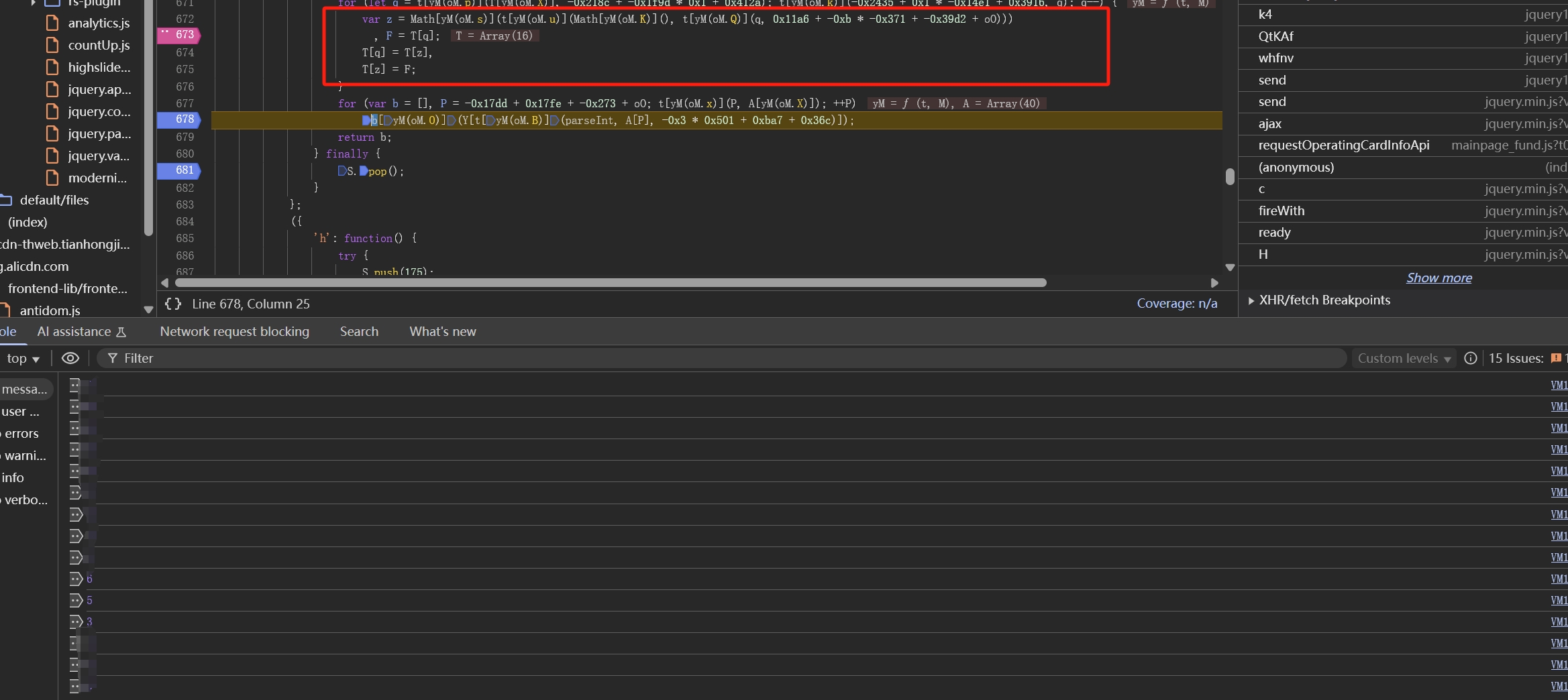
Task: Select the H call stack frame
Action: click(x=1403, y=254)
